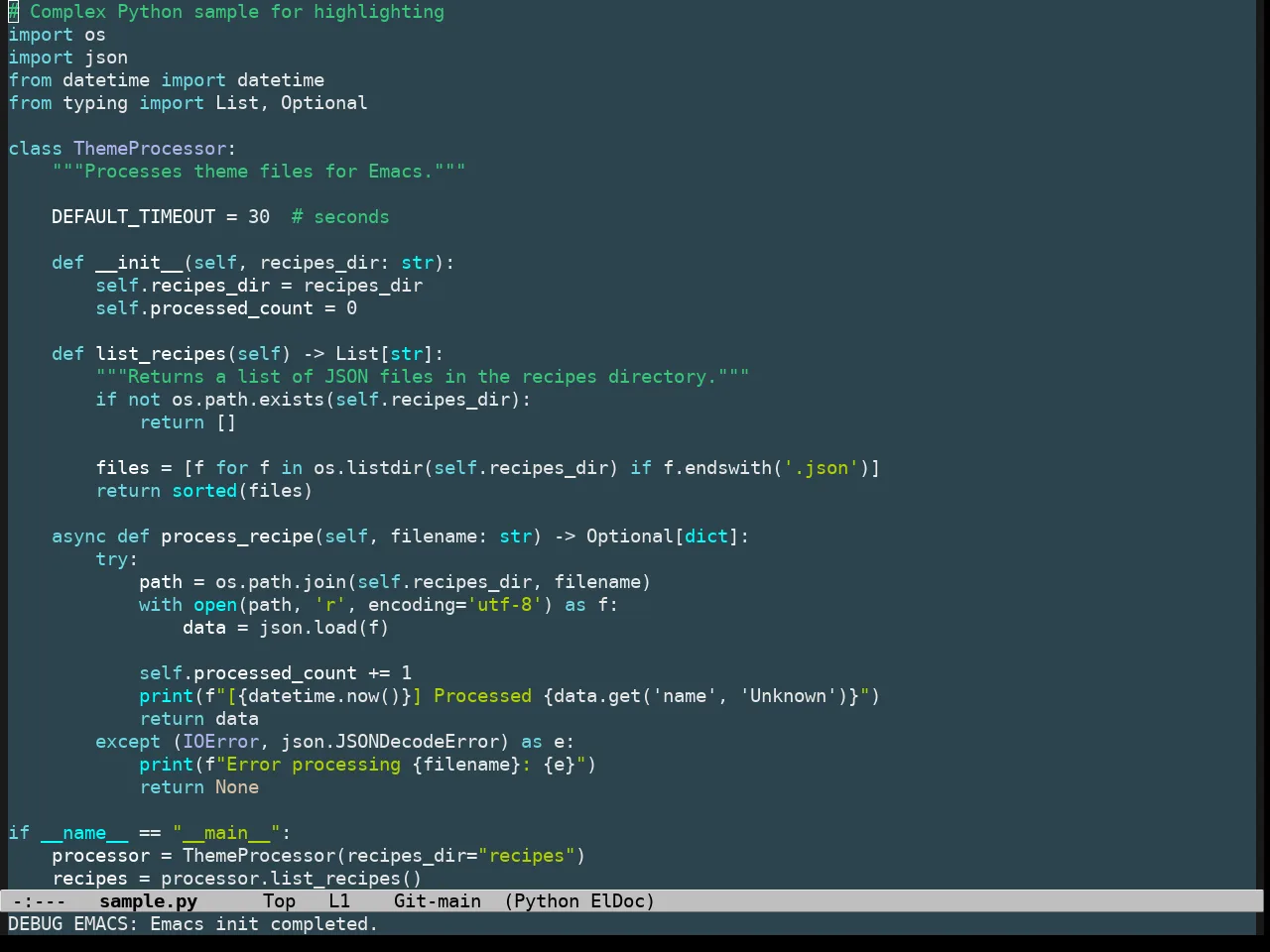The image size is (1270, 952).
Task: Click on DEFAULT_TIMEOUT constant
Action: (x=134, y=217)
